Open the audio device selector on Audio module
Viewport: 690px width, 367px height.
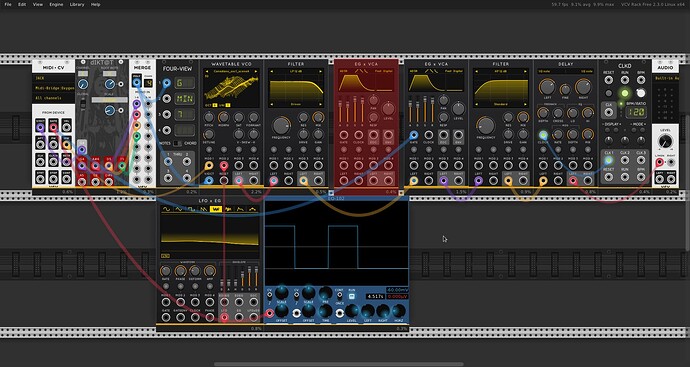(x=665, y=78)
